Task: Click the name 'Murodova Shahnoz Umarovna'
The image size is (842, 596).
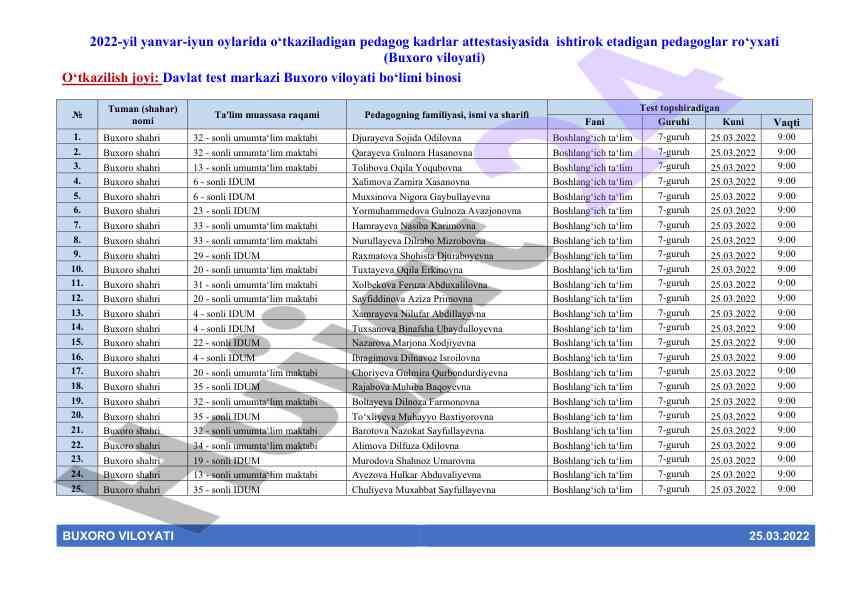Action: pyautogui.click(x=413, y=461)
